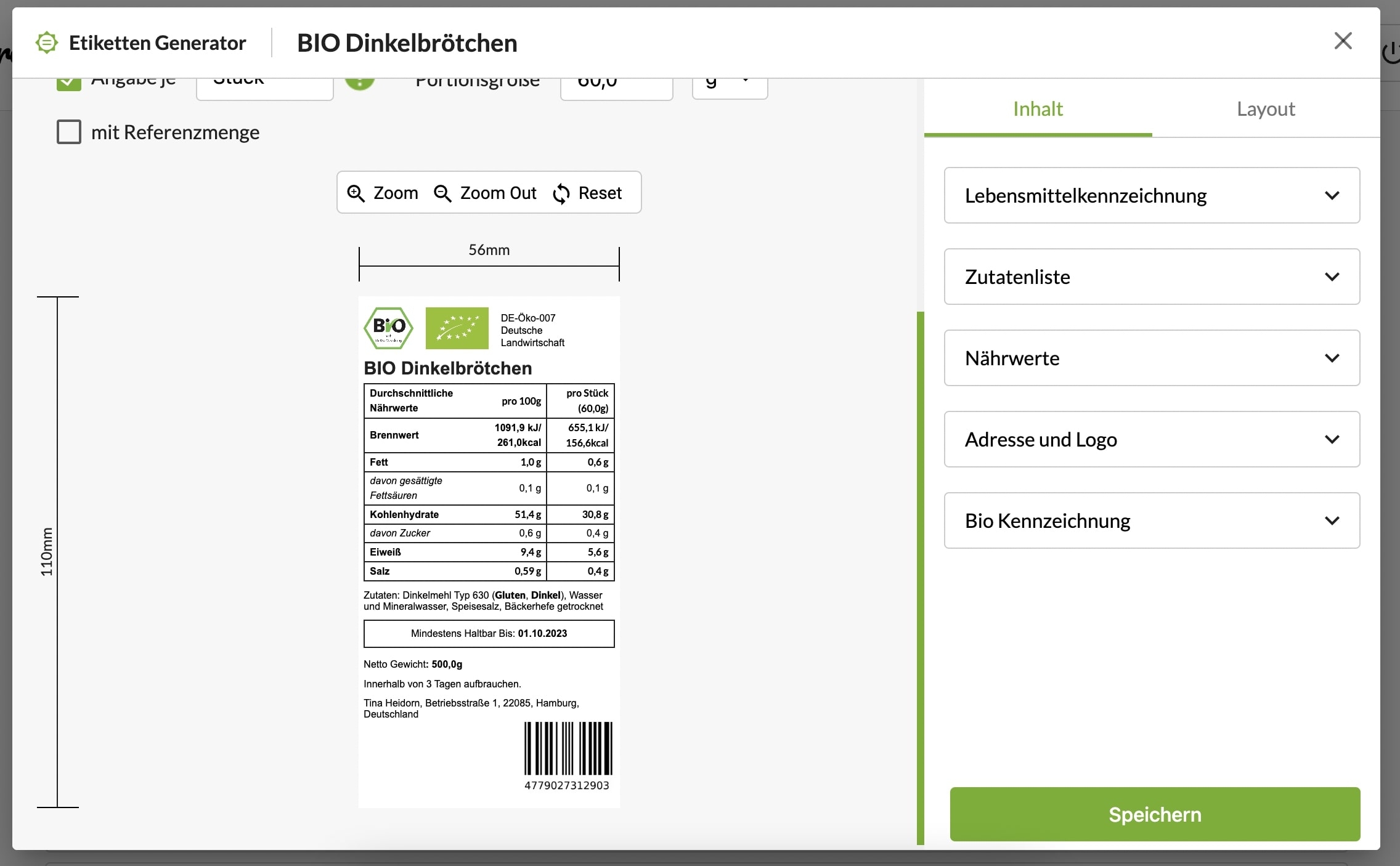1400x866 pixels.
Task: Click the green help icon beside Stück
Action: pyautogui.click(x=360, y=84)
